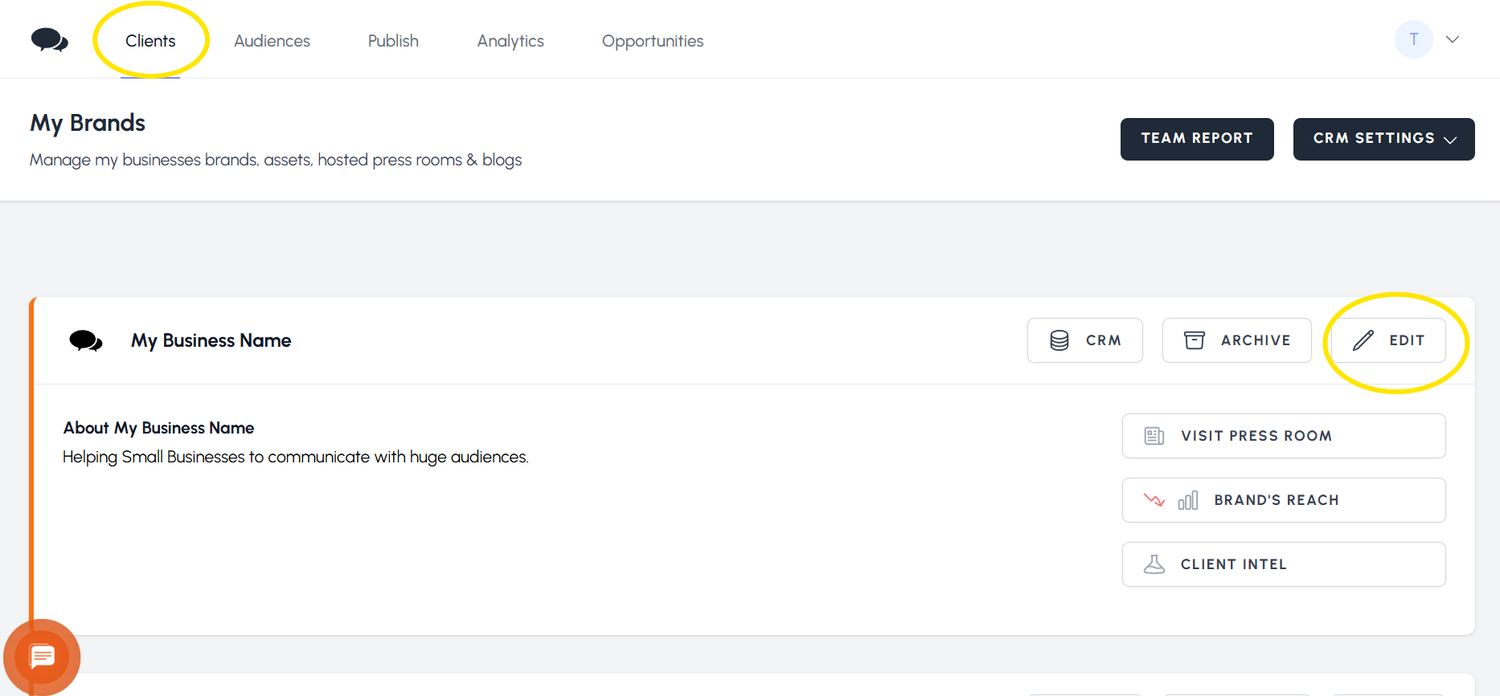1500x696 pixels.
Task: Click the My Business Name brand logo
Action: [x=86, y=341]
